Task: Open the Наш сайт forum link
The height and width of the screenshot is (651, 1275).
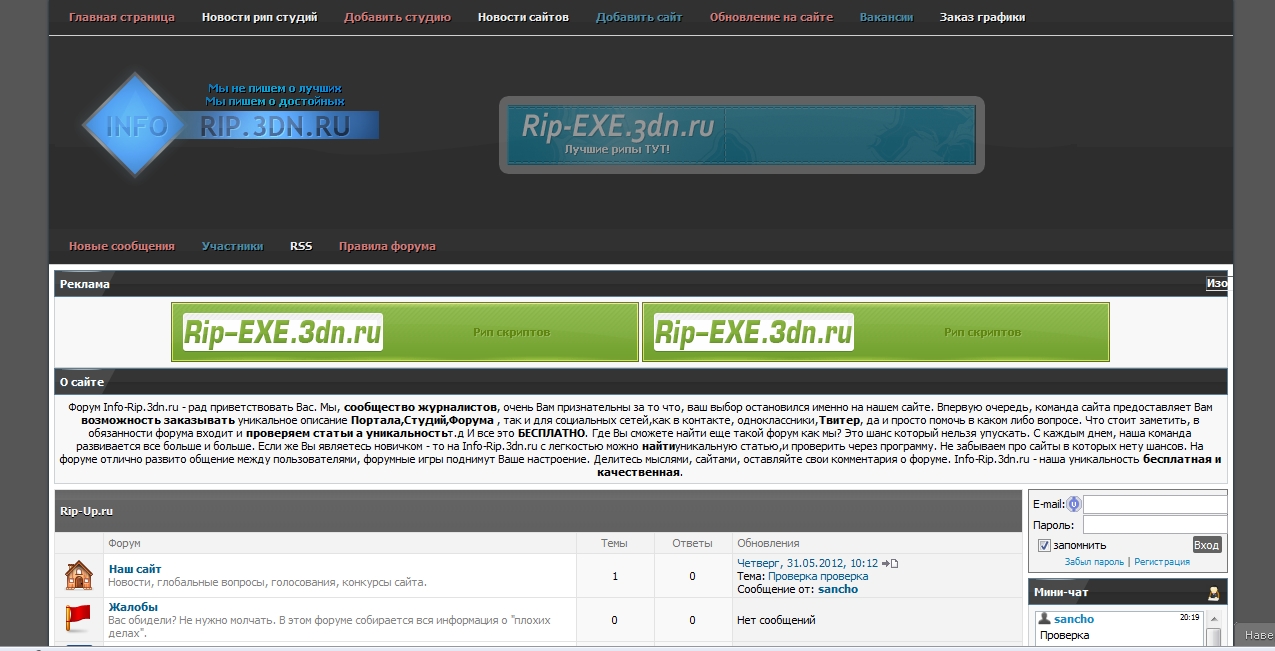Action: pyautogui.click(x=135, y=569)
